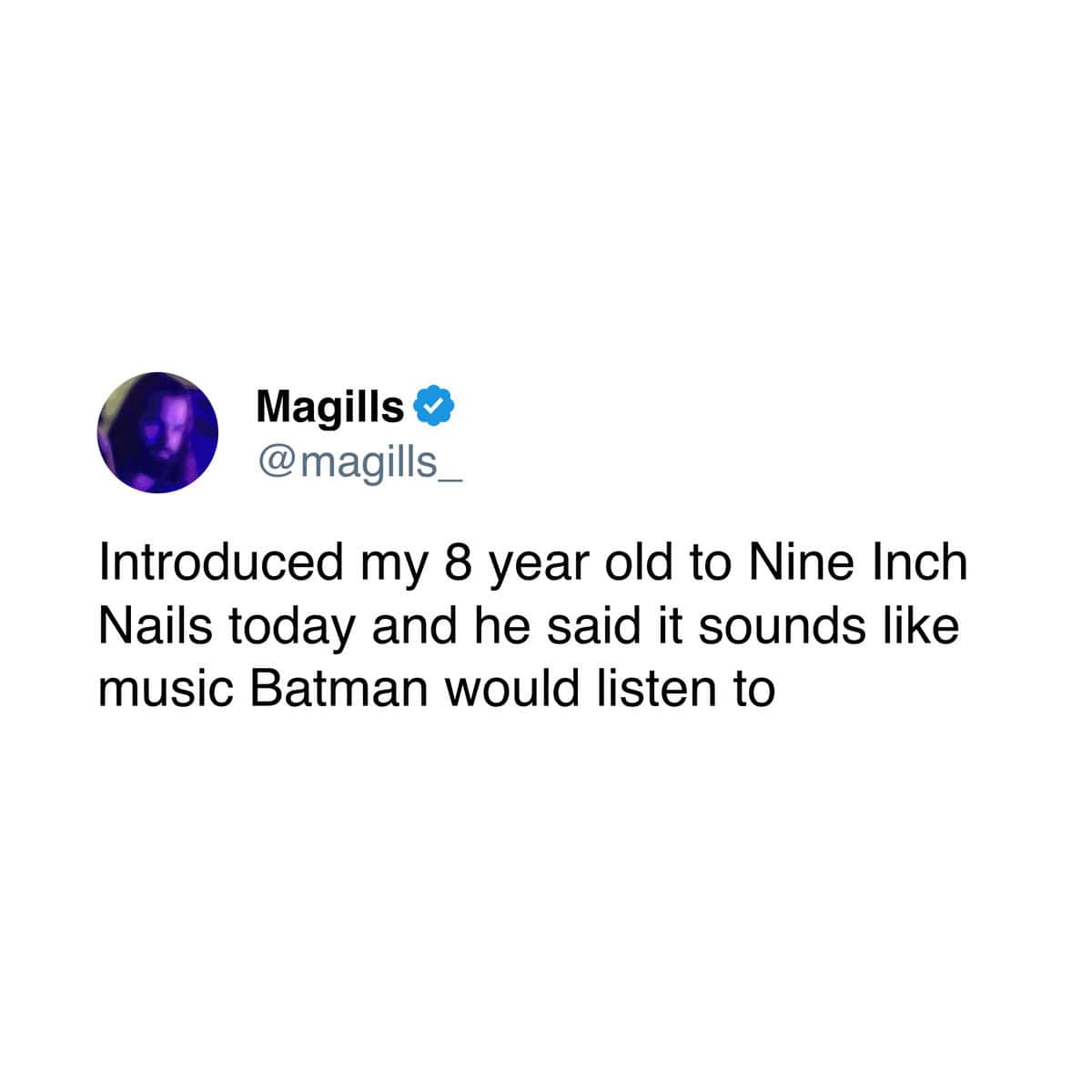Click the number "8" in the tweet
Image resolution: width=1092 pixels, height=1092 pixels.
click(x=458, y=562)
